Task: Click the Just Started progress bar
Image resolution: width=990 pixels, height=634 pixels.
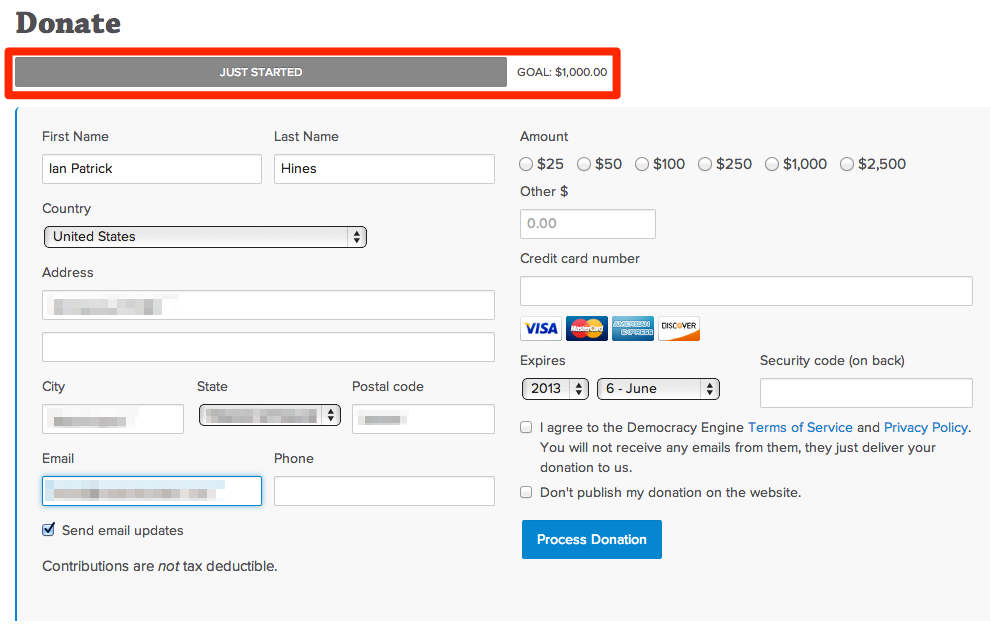Action: pos(261,72)
